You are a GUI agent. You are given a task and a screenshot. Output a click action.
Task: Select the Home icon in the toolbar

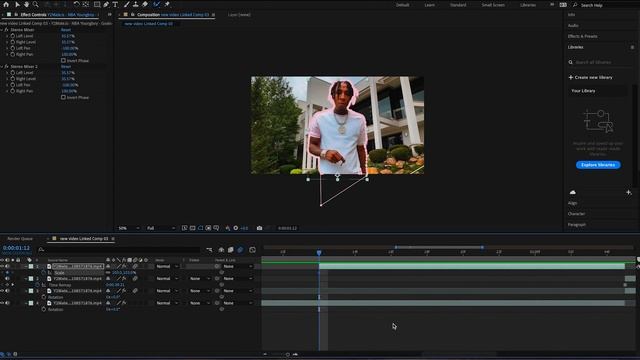pyautogui.click(x=6, y=4)
